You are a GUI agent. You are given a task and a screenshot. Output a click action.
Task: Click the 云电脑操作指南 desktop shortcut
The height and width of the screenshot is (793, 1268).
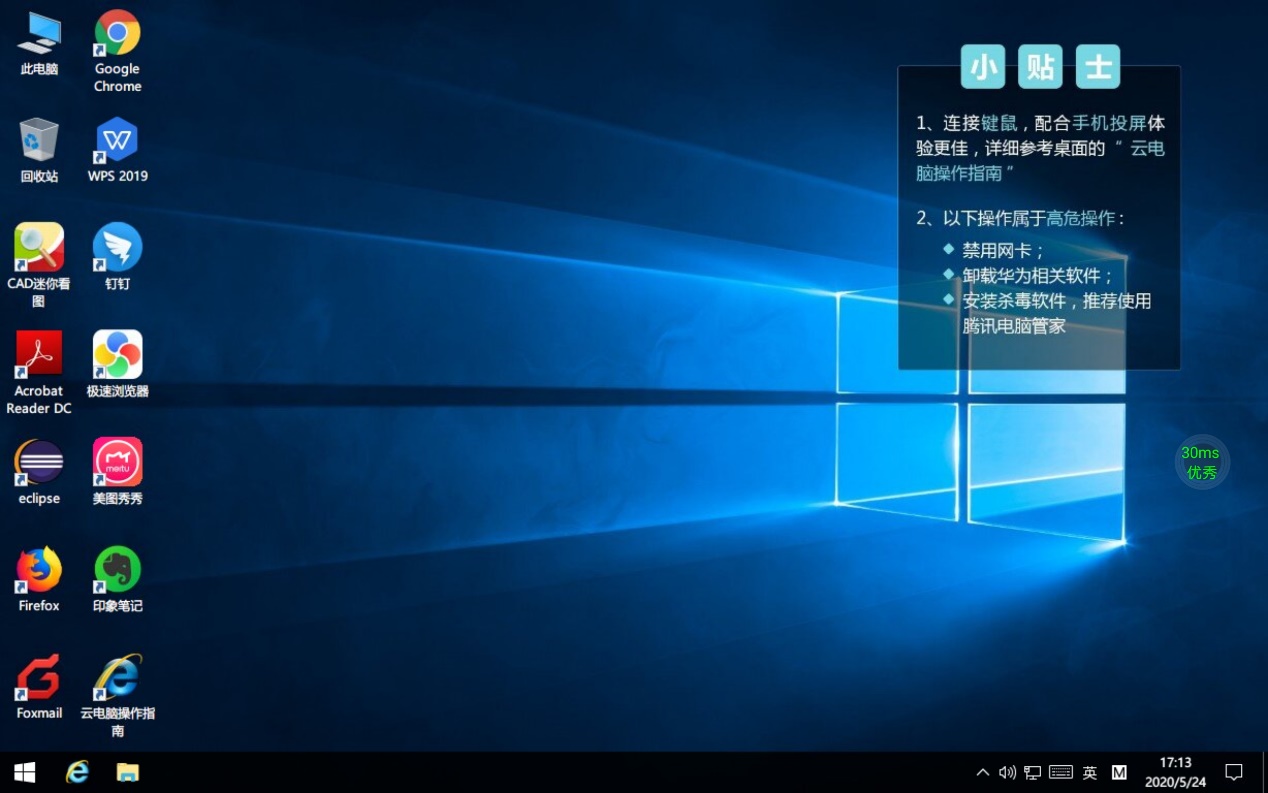pyautogui.click(x=117, y=678)
